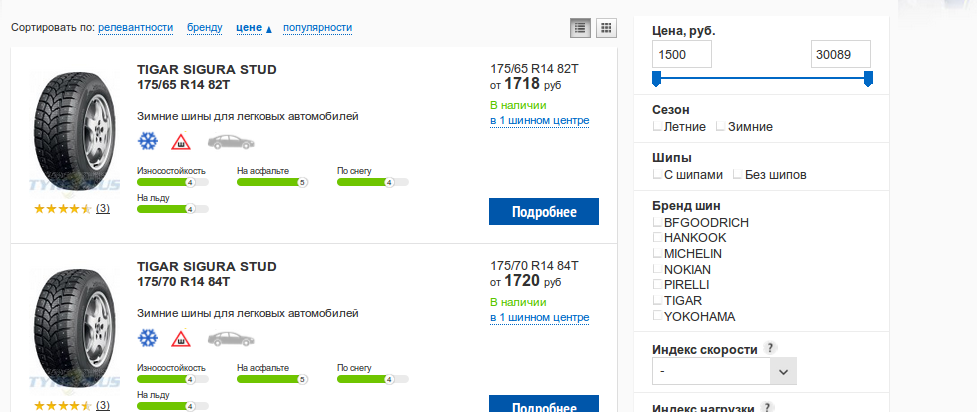977x412 pixels.
Task: Click star rating of 175/70 R14 tire
Action: click(x=62, y=406)
